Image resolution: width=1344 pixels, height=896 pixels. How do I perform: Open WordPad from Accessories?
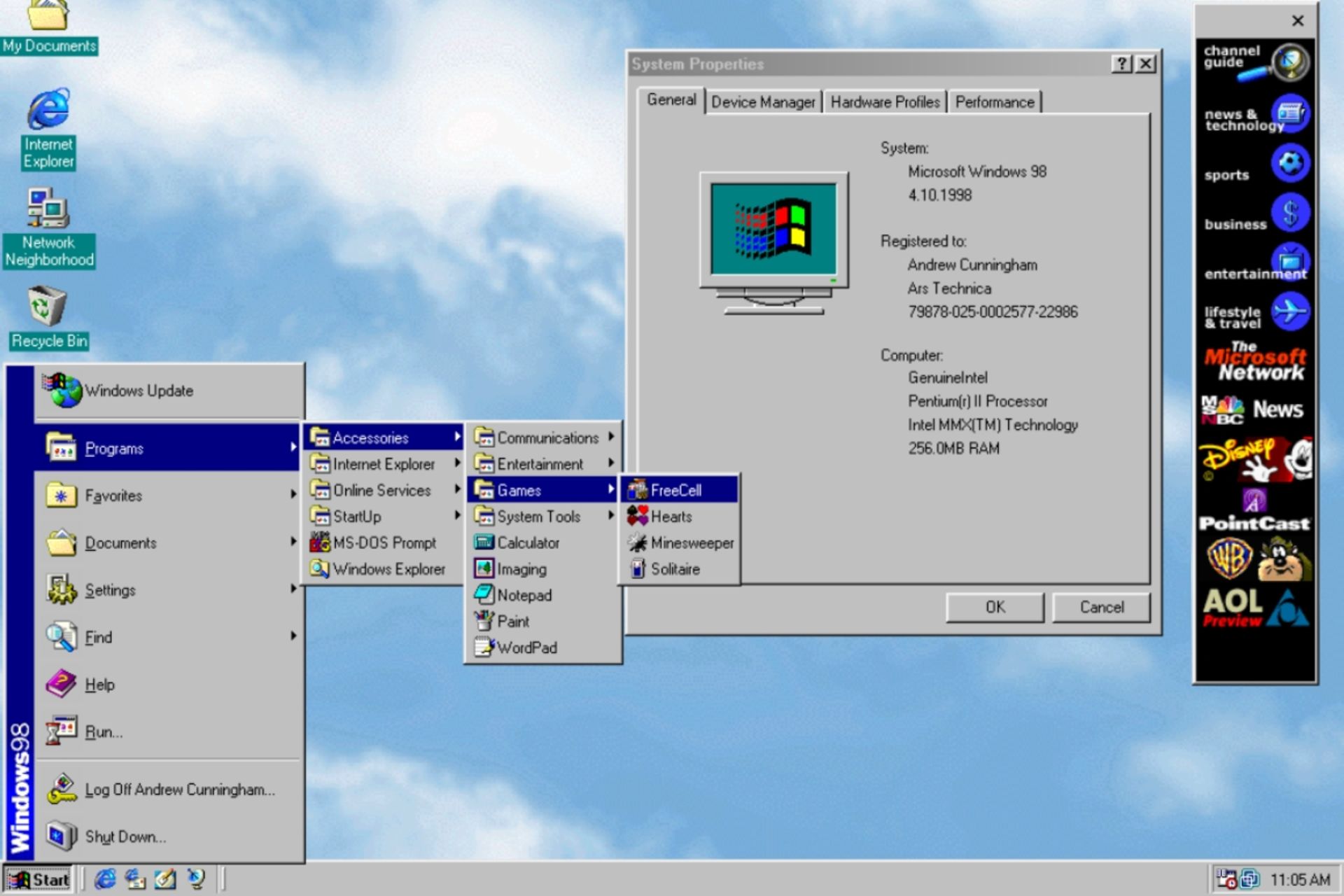[x=543, y=647]
